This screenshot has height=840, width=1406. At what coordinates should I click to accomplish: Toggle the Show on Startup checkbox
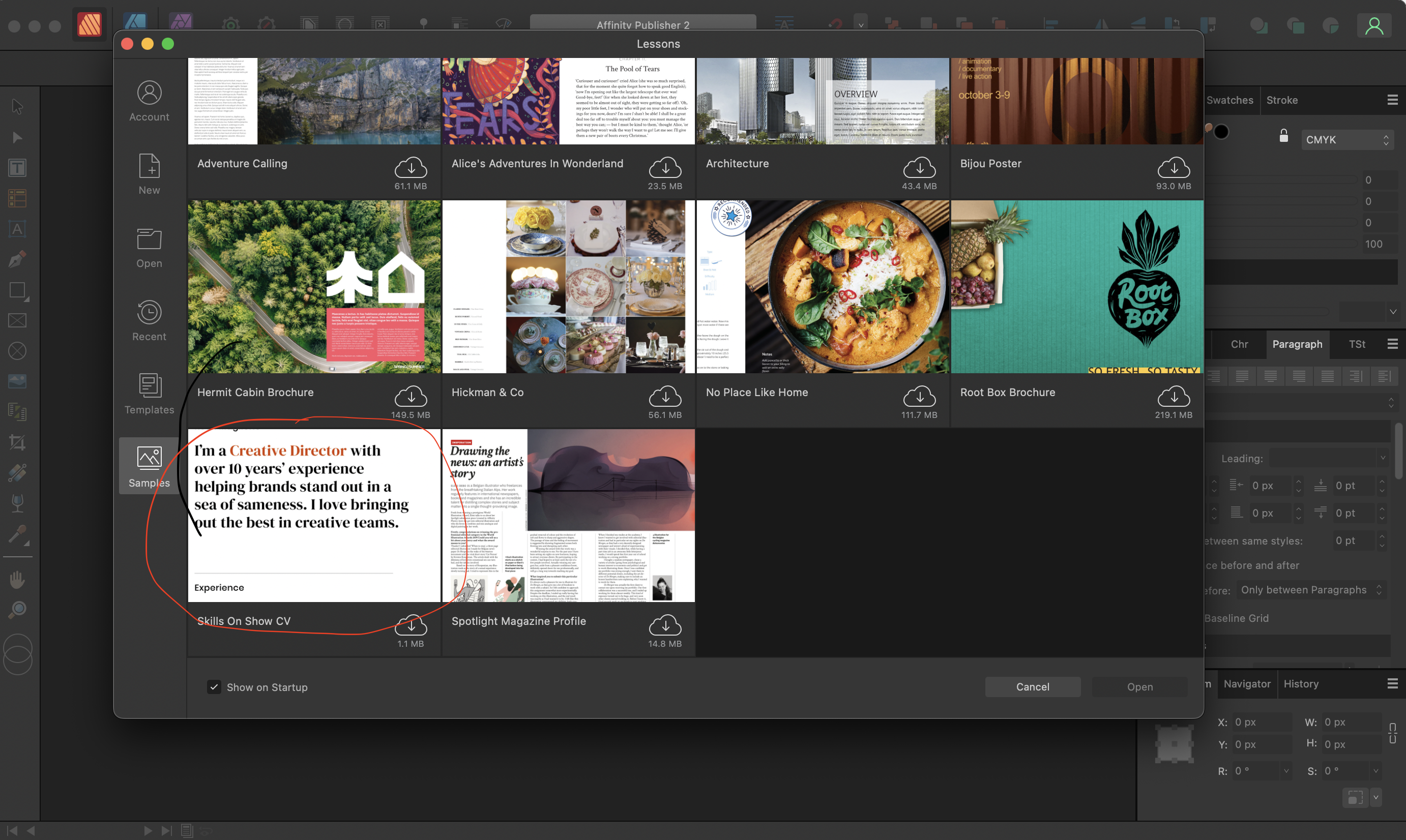(x=214, y=686)
